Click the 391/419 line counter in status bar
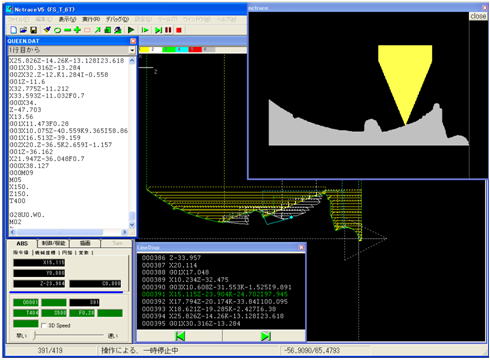 tap(50, 350)
